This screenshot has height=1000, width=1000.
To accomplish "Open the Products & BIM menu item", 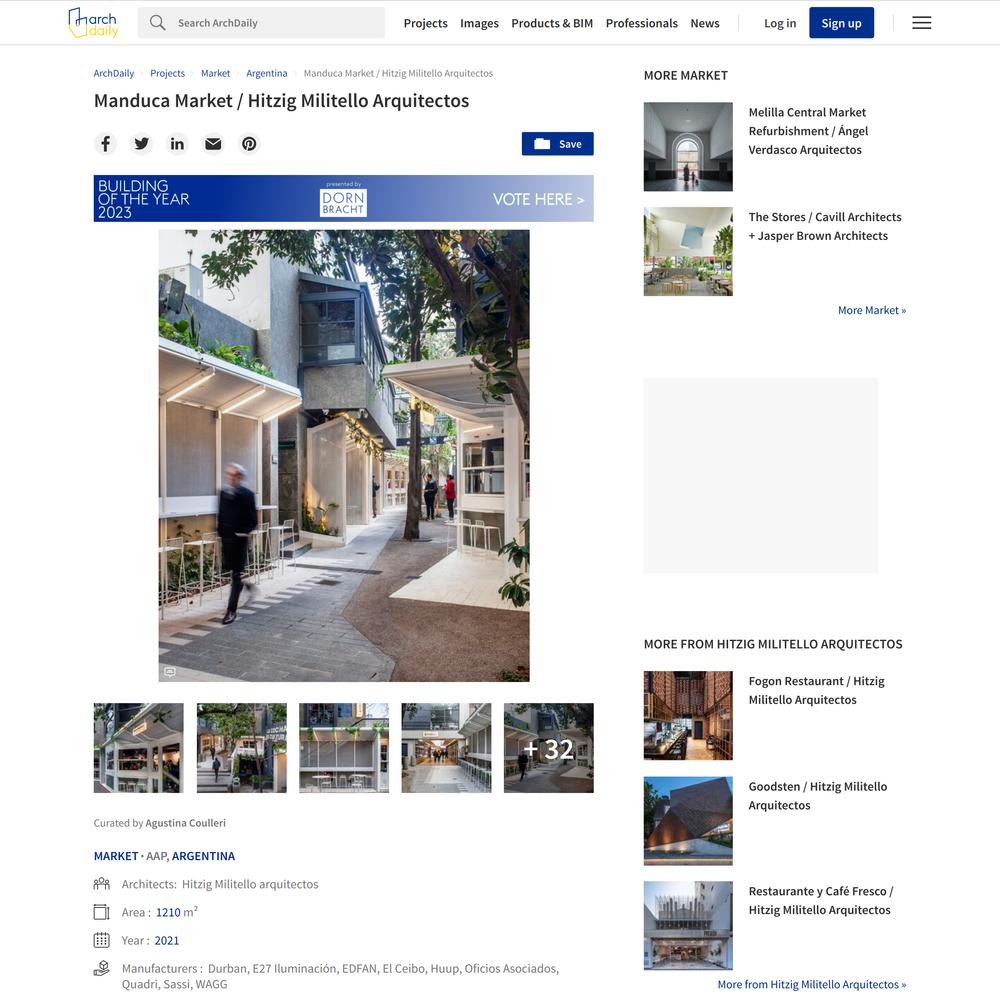I will [x=552, y=23].
